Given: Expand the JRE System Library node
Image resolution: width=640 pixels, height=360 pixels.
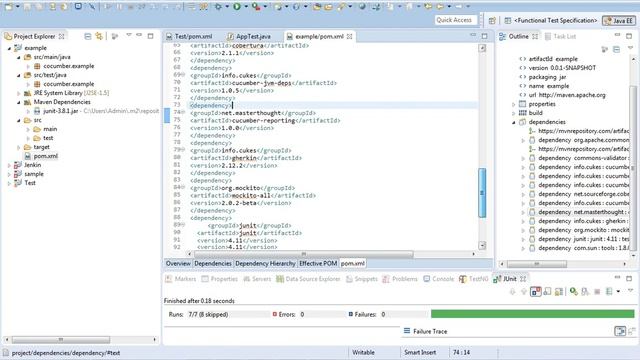Looking at the screenshot, I should [x=18, y=93].
